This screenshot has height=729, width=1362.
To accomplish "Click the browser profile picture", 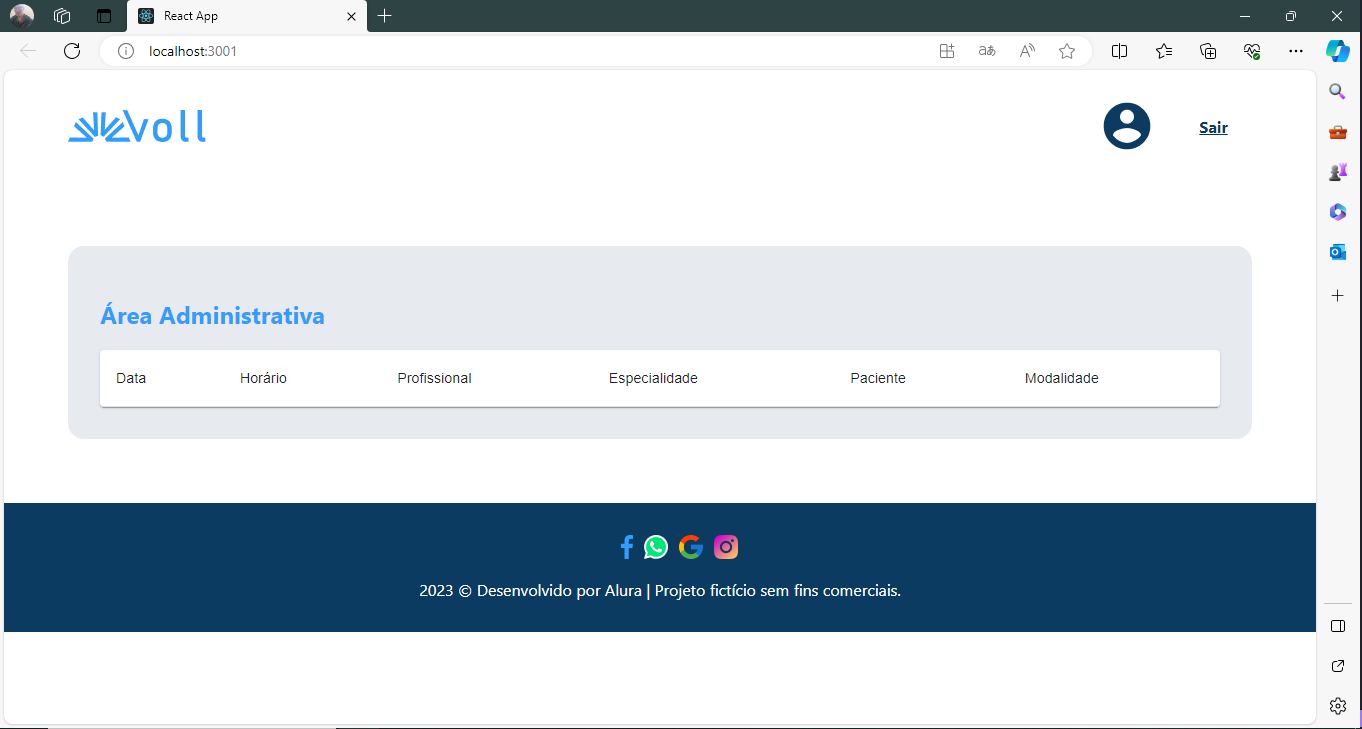I will tap(22, 16).
